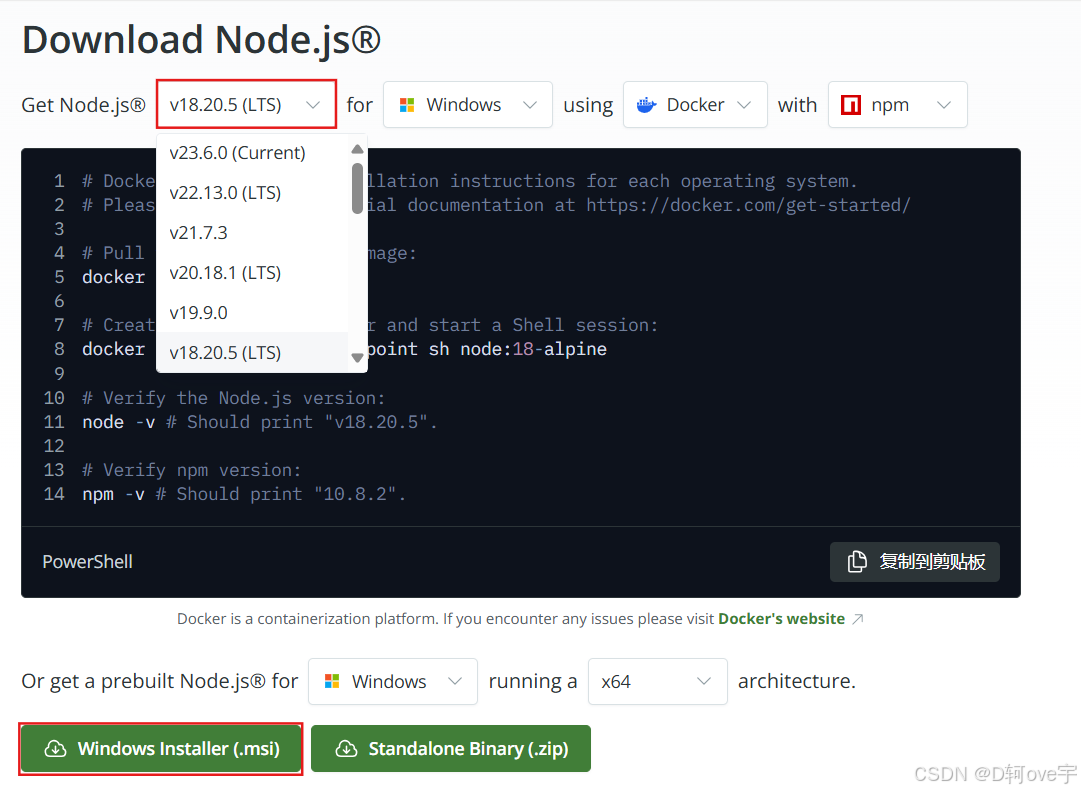Click the chevron arrow on the npm selector
Screen dimensions: 1081x791
pyautogui.click(x=944, y=105)
